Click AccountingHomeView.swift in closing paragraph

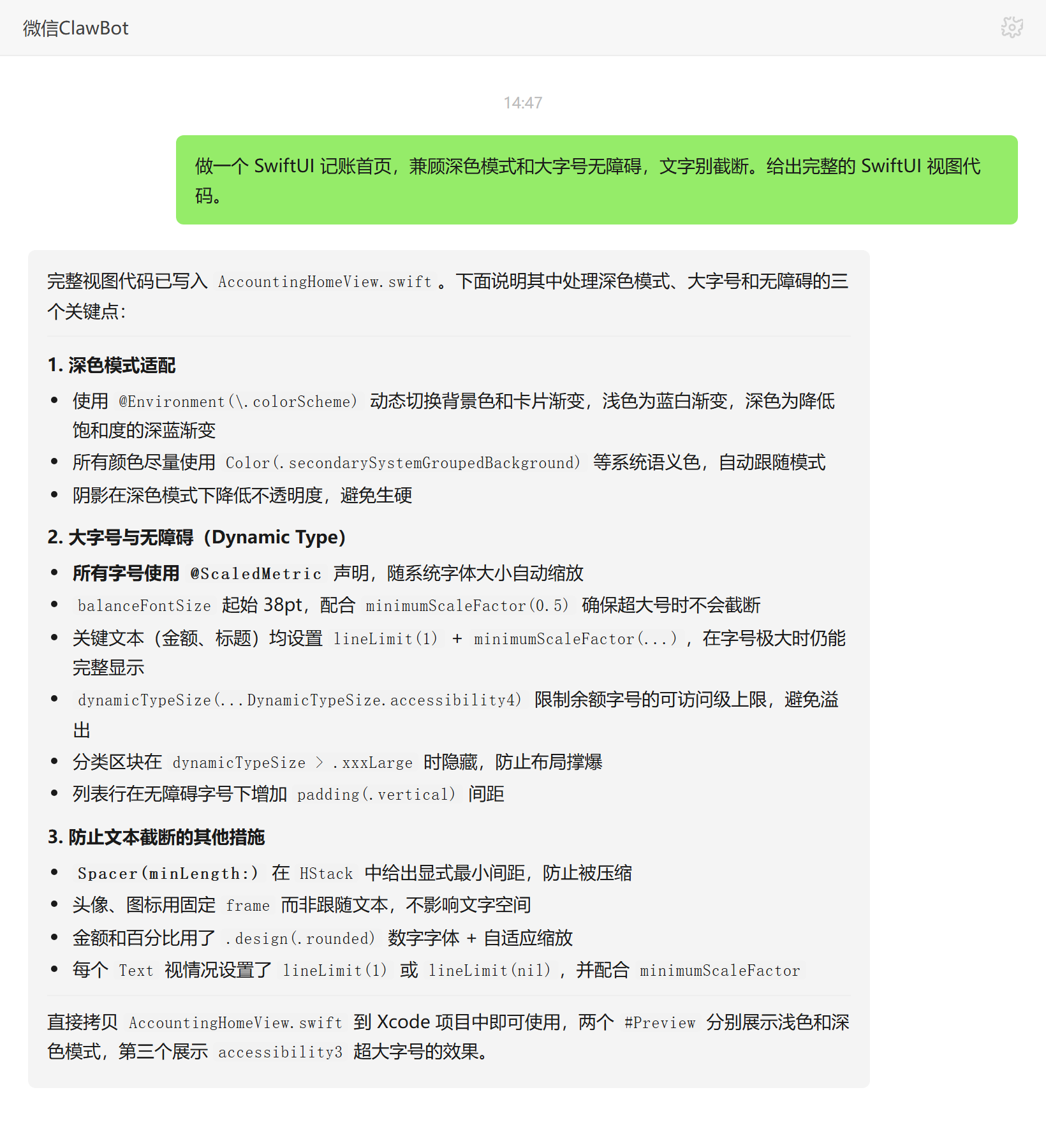pos(236,1023)
